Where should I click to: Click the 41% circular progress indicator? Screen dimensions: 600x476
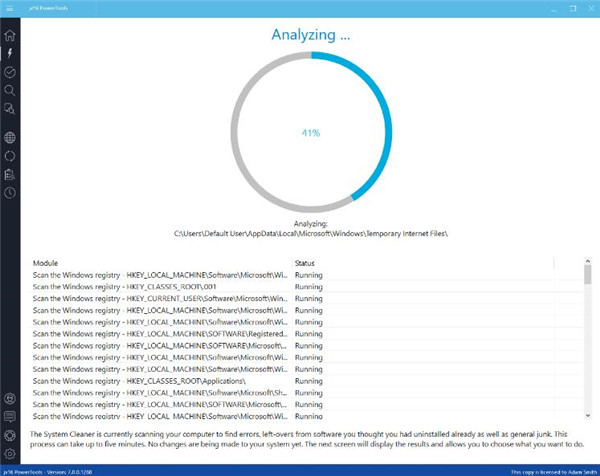pyautogui.click(x=310, y=132)
